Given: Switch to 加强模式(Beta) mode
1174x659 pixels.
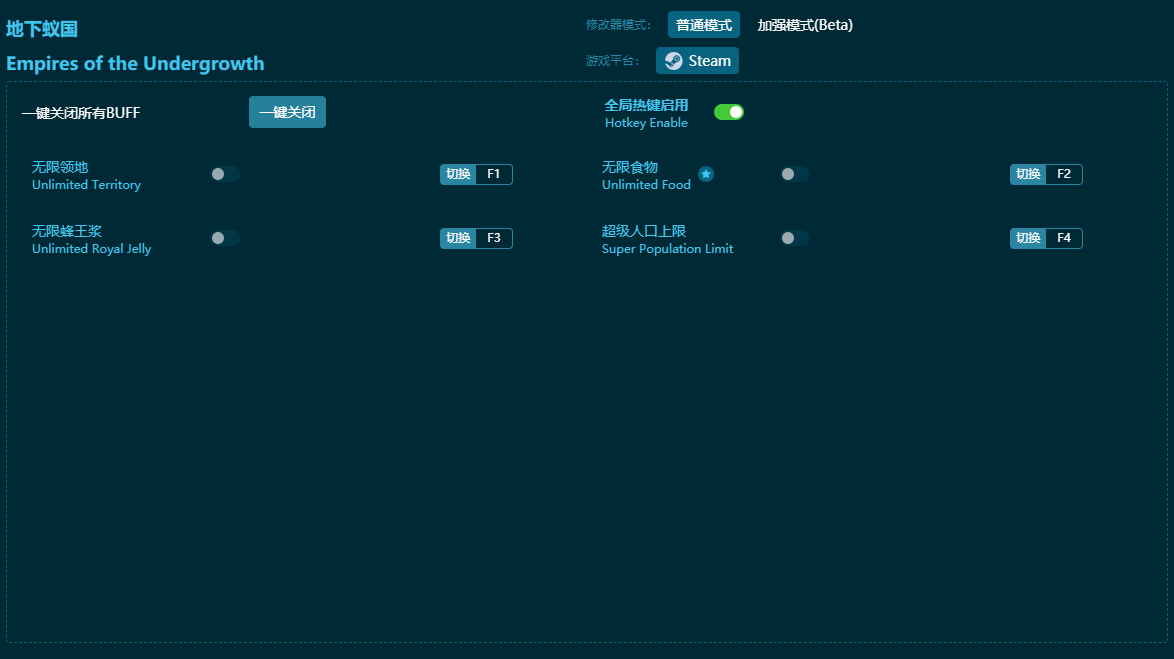Looking at the screenshot, I should [x=805, y=25].
